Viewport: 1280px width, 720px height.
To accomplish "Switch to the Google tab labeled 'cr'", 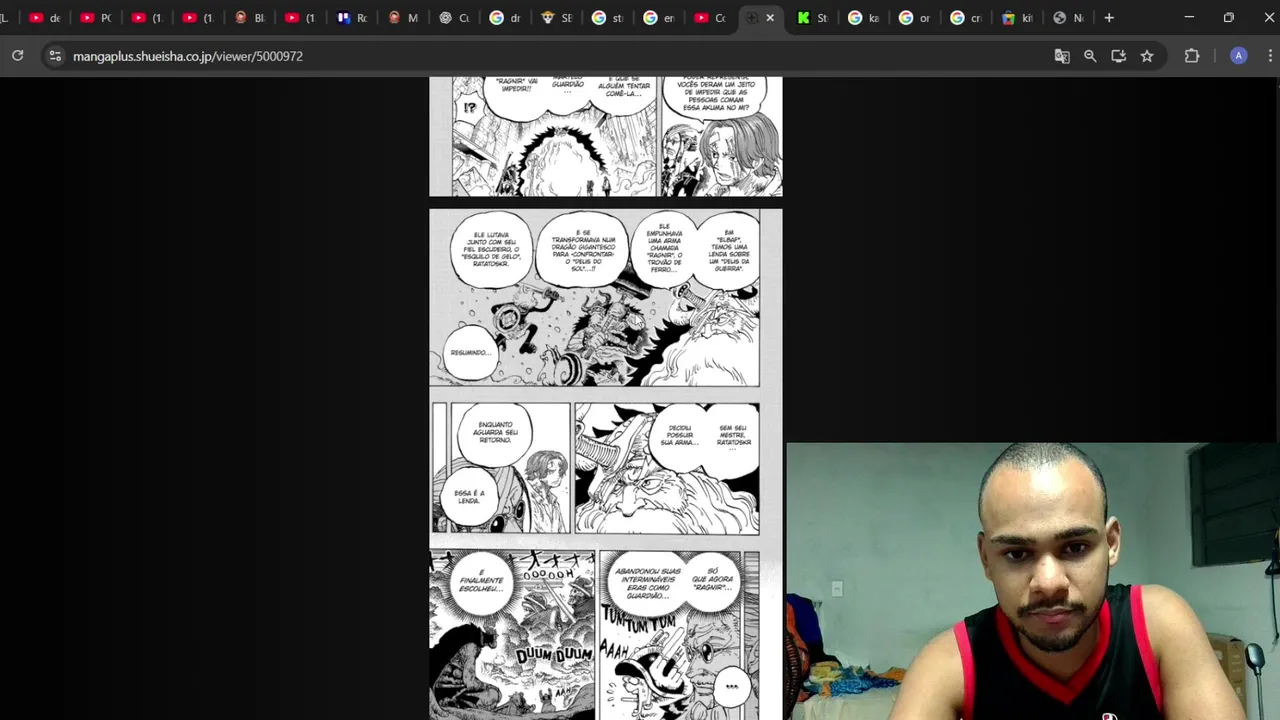I will click(x=967, y=18).
